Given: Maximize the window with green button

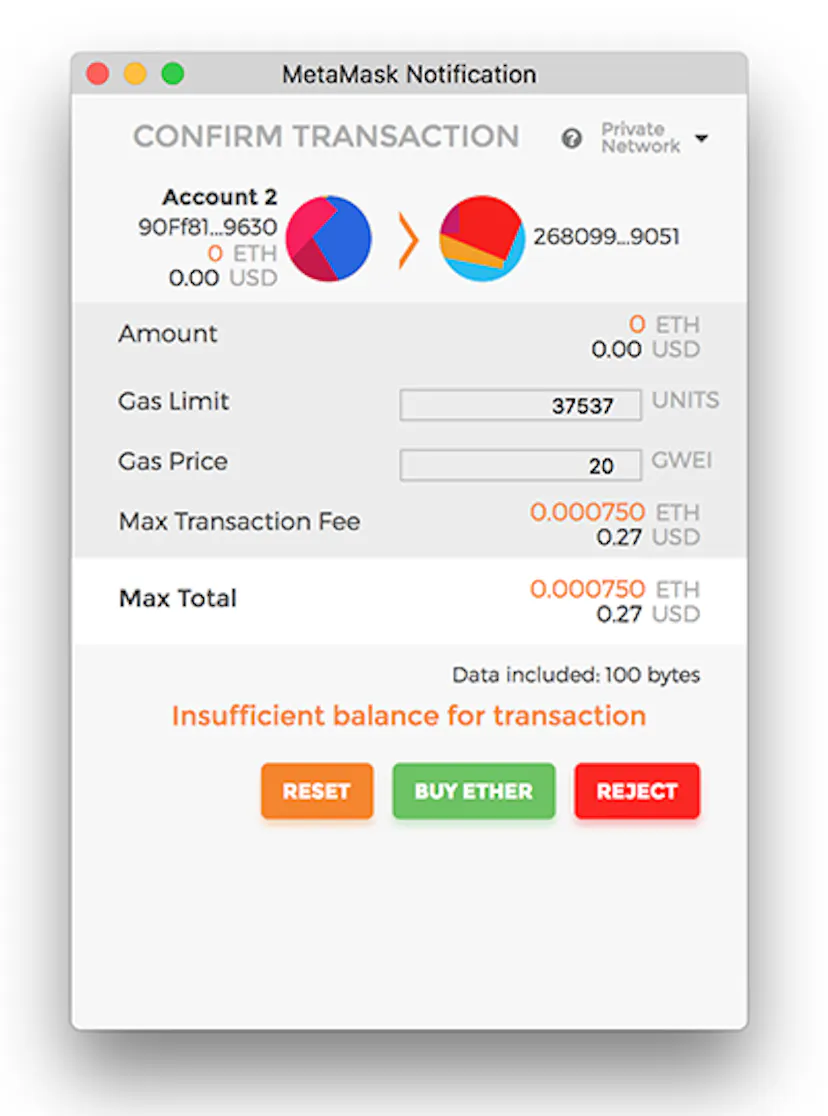Looking at the screenshot, I should (172, 73).
